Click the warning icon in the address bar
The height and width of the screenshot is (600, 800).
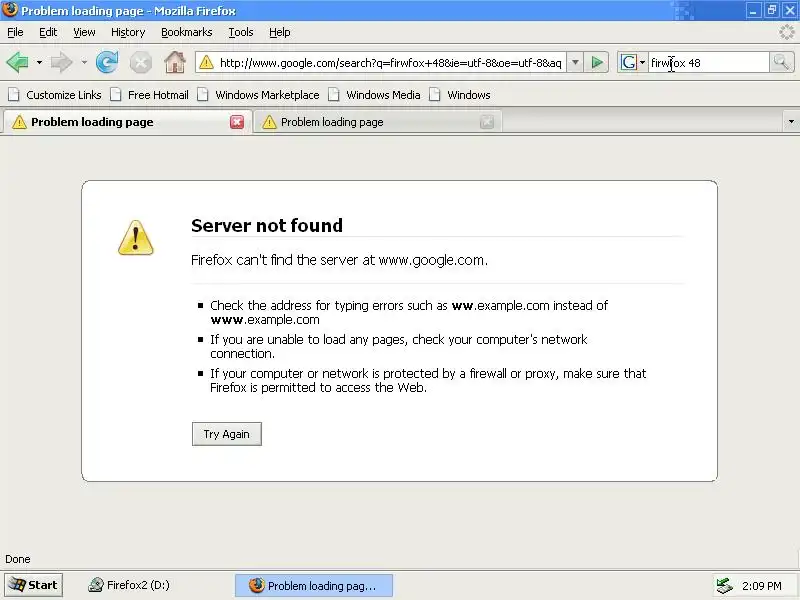206,63
